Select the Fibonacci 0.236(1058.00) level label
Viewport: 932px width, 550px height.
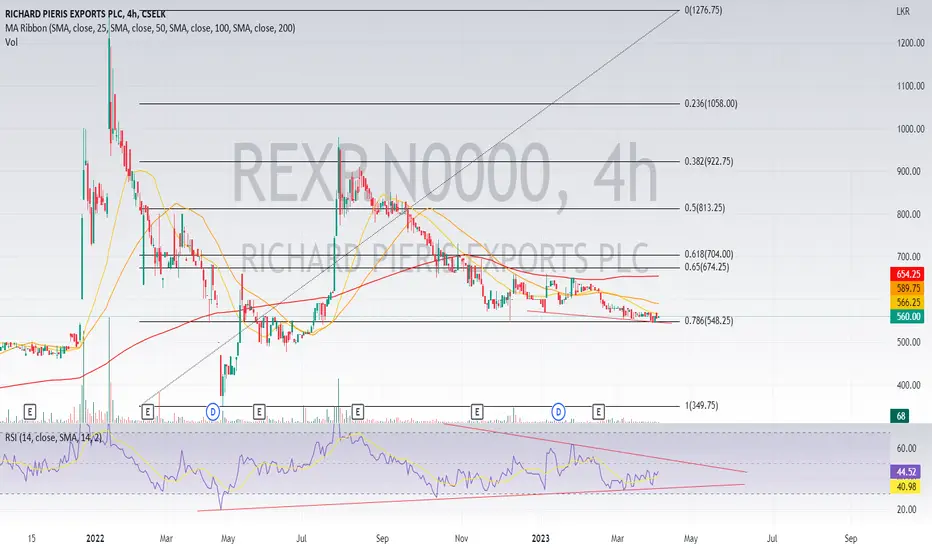711,103
